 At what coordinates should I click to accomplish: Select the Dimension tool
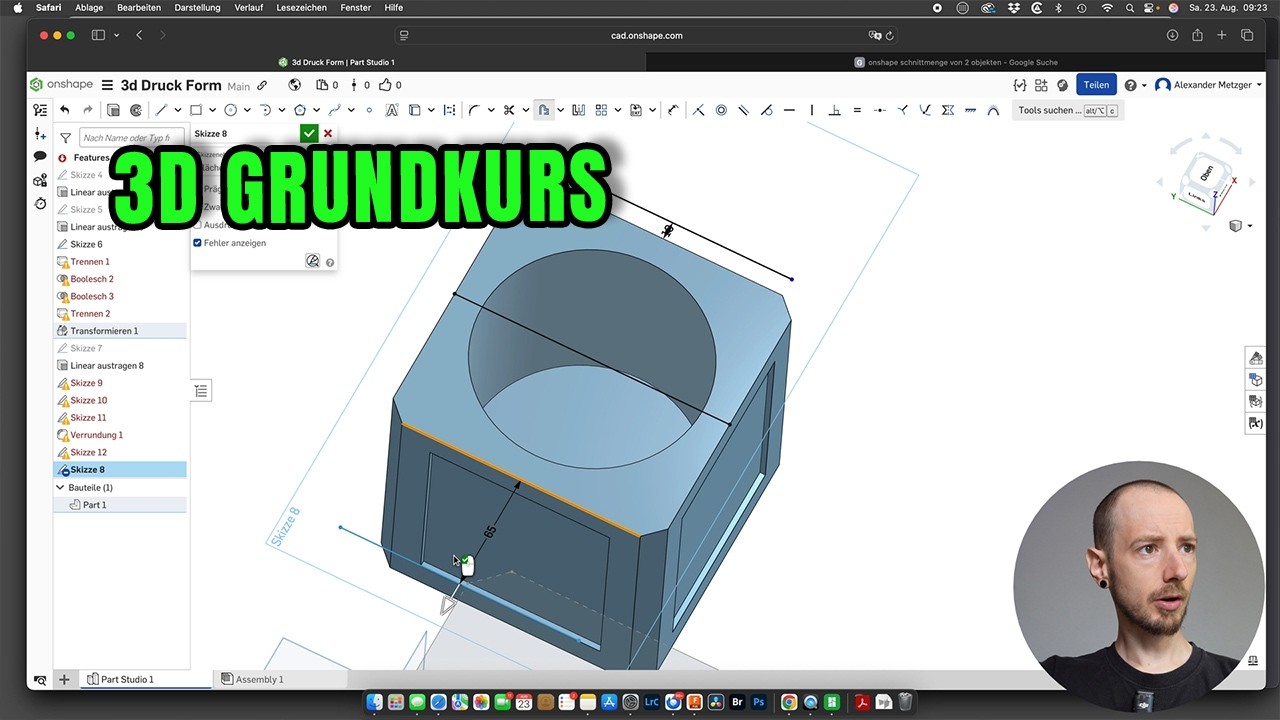point(673,110)
